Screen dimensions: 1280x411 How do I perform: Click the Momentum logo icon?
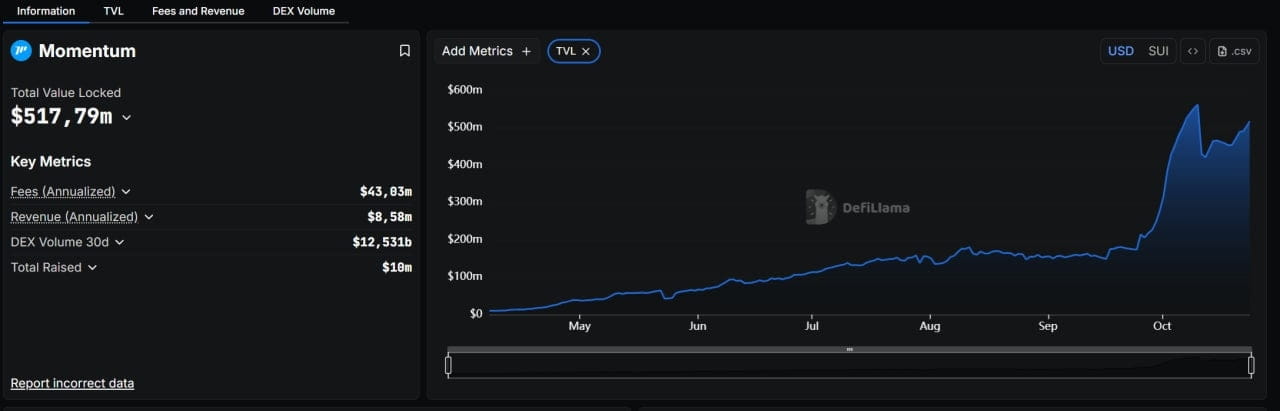[x=21, y=51]
